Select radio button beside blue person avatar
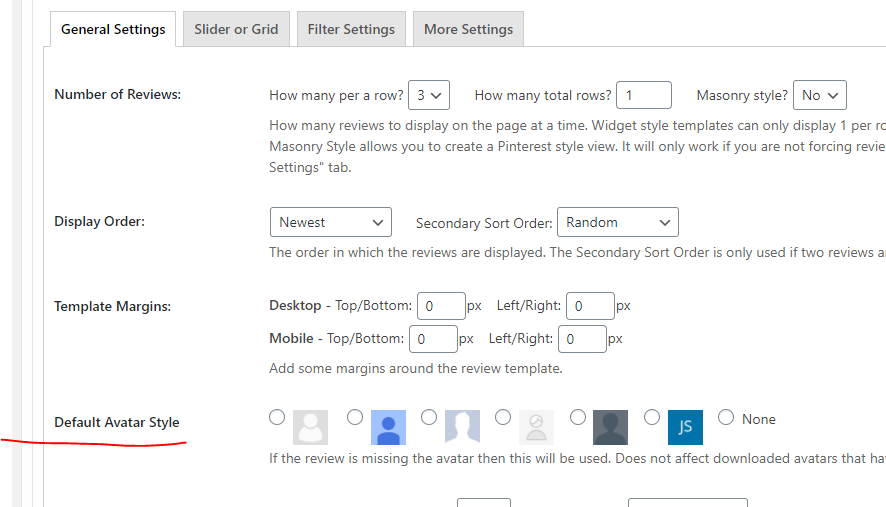886x507 pixels. click(x=355, y=417)
